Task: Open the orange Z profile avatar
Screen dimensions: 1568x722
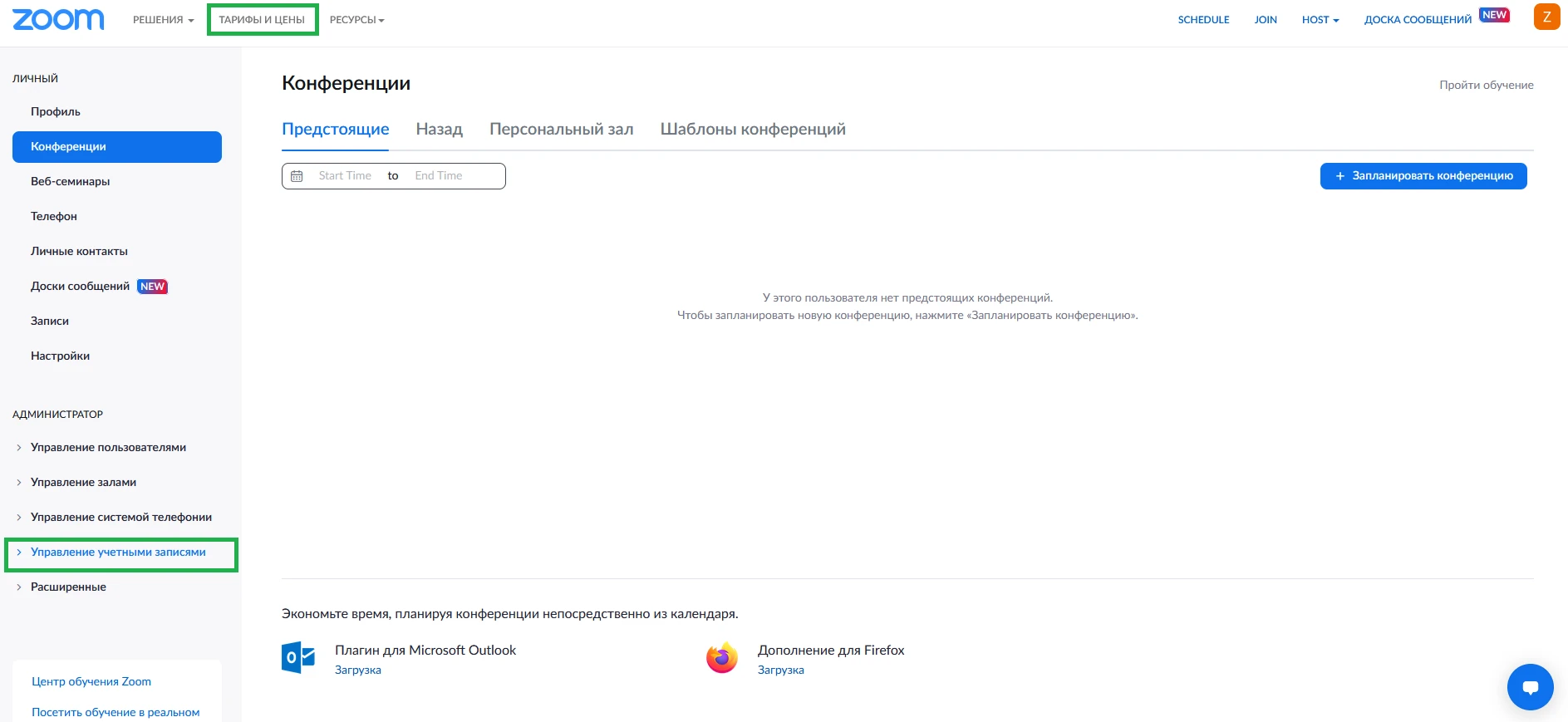Action: (x=1546, y=17)
